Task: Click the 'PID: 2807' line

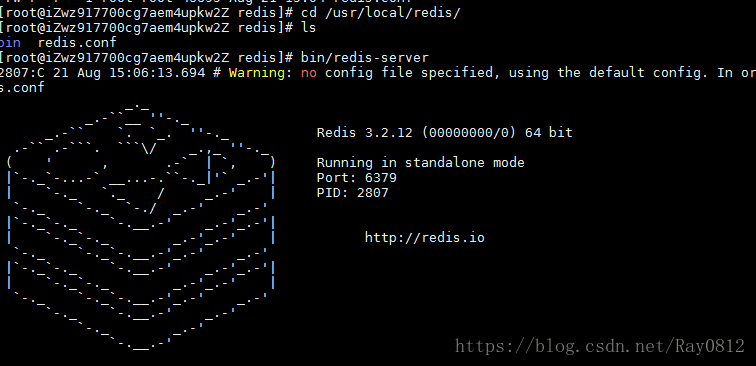Action: click(352, 192)
